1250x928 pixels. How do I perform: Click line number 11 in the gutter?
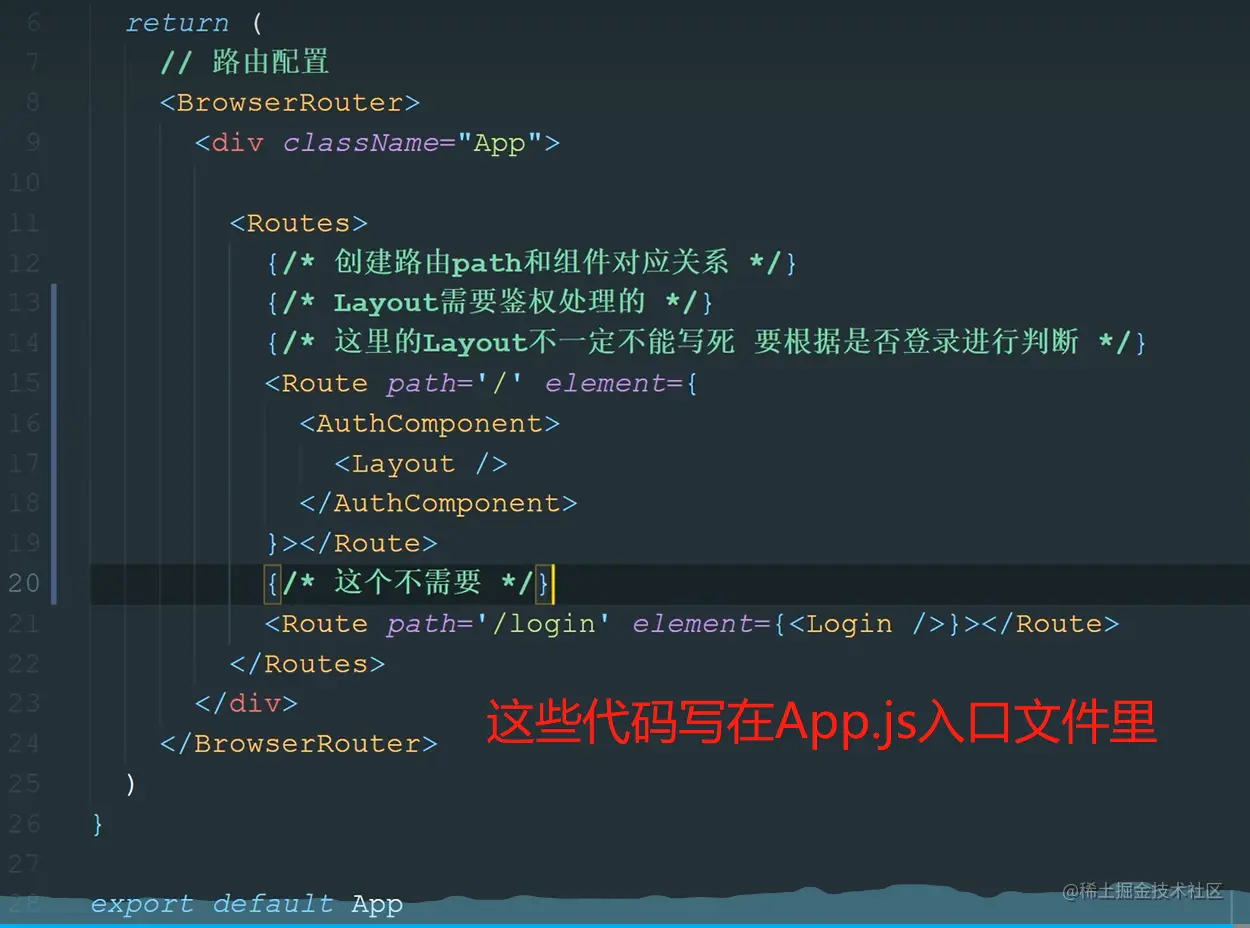24,223
